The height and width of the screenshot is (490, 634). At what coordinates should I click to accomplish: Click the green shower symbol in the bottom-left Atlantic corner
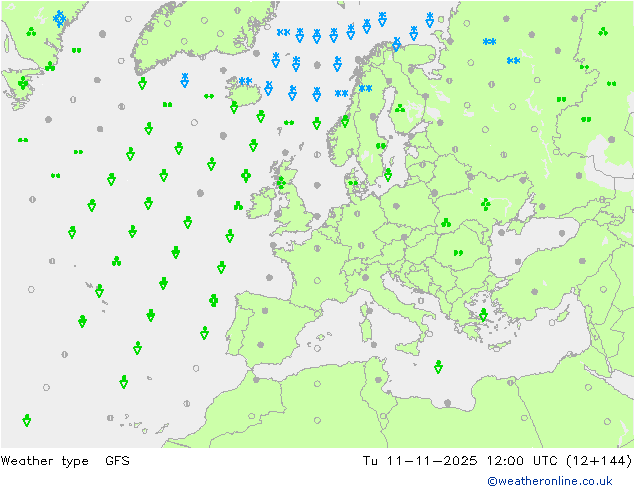pyautogui.click(x=27, y=420)
